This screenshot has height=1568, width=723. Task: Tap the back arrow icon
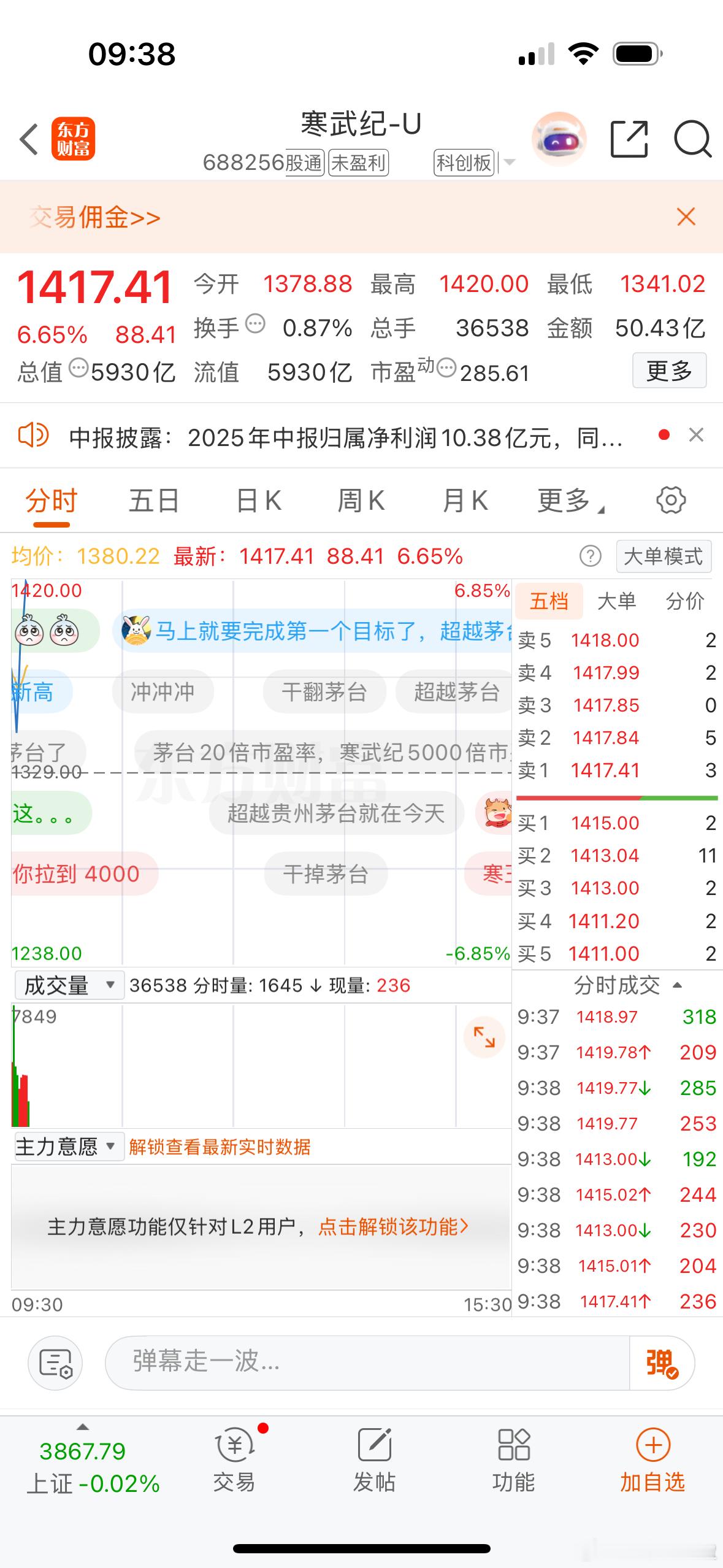tap(29, 139)
